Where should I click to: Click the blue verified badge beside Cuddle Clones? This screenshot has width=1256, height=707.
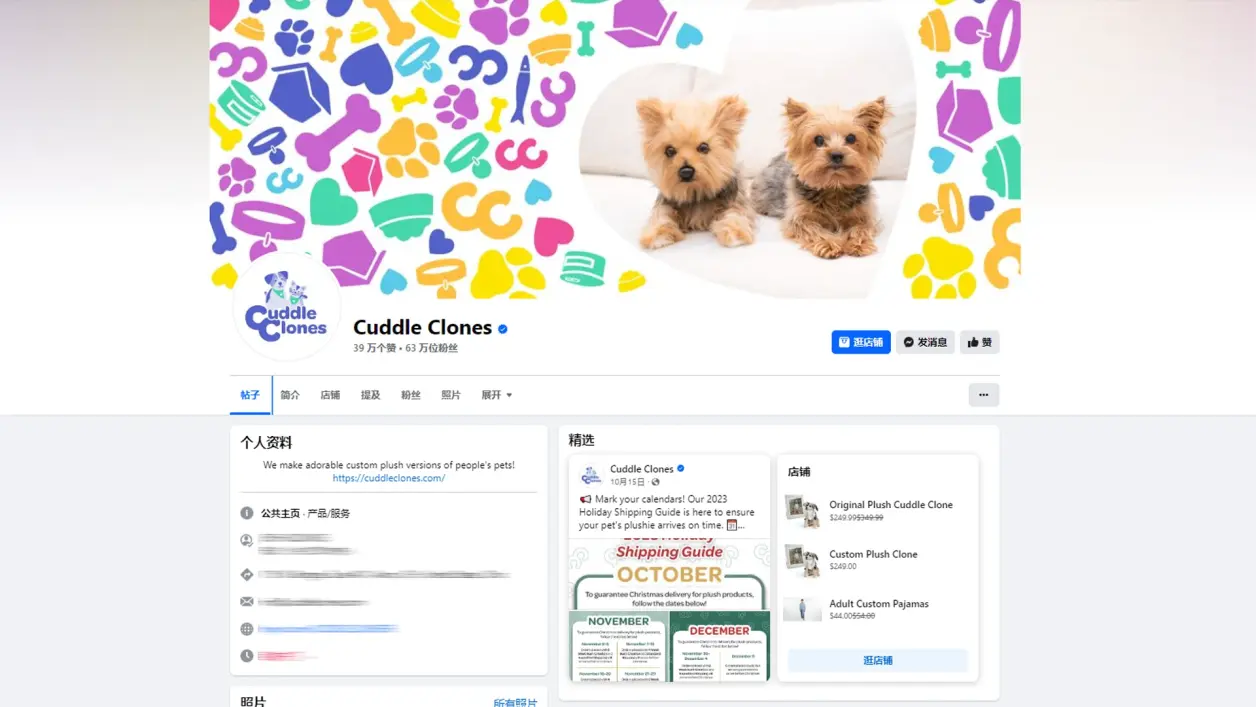(x=503, y=329)
